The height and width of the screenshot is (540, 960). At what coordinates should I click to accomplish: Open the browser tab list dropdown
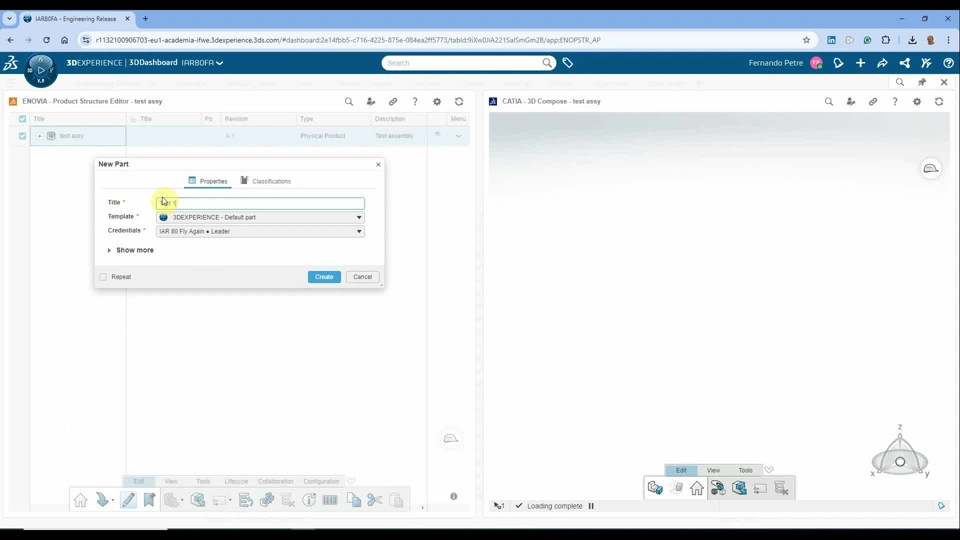pos(9,18)
